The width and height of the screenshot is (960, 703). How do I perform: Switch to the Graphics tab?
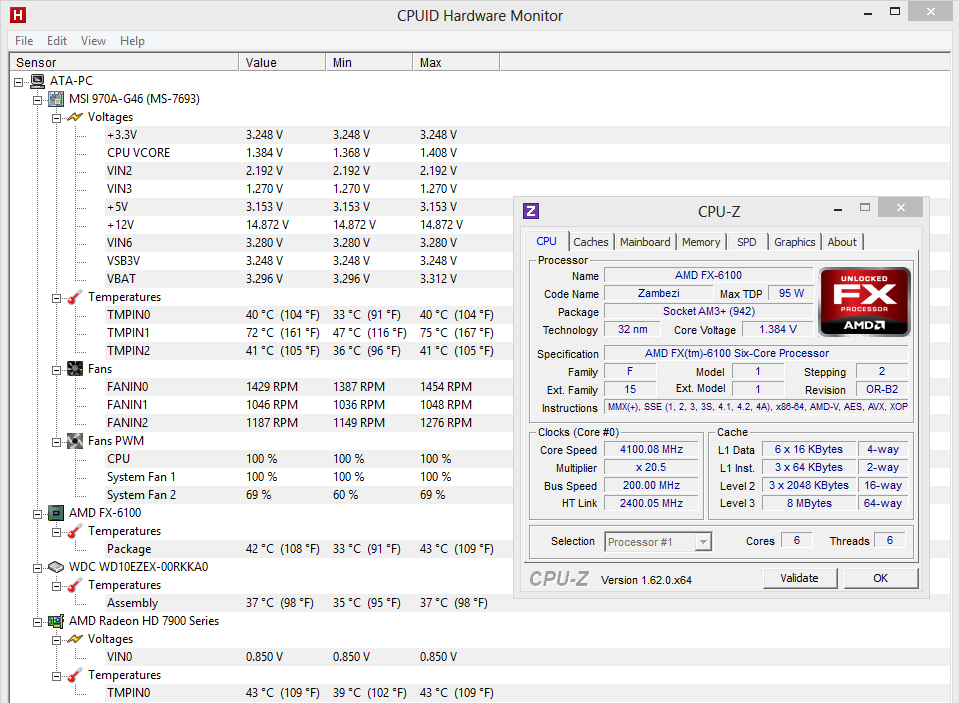(795, 242)
